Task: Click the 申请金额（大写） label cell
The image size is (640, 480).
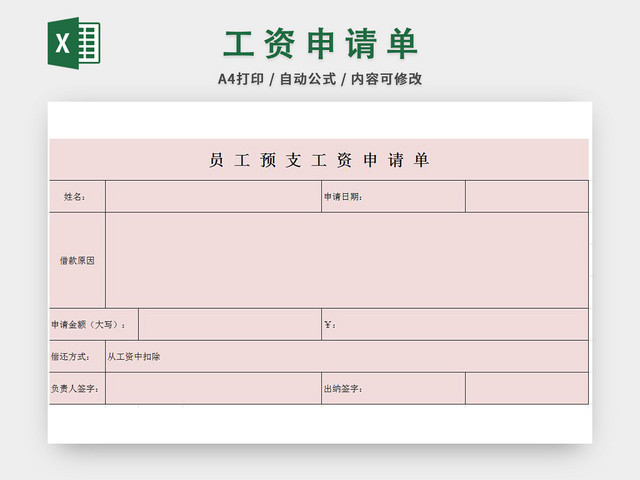Action: [94, 324]
